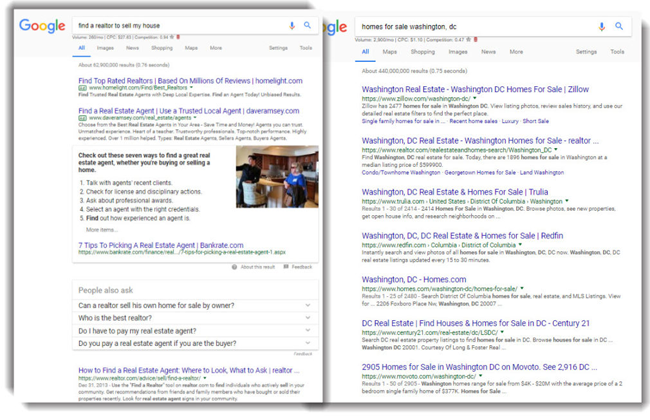Open Century 21 DC Real Estate result
Image resolution: width=650 pixels, height=420 pixels.
coord(475,323)
